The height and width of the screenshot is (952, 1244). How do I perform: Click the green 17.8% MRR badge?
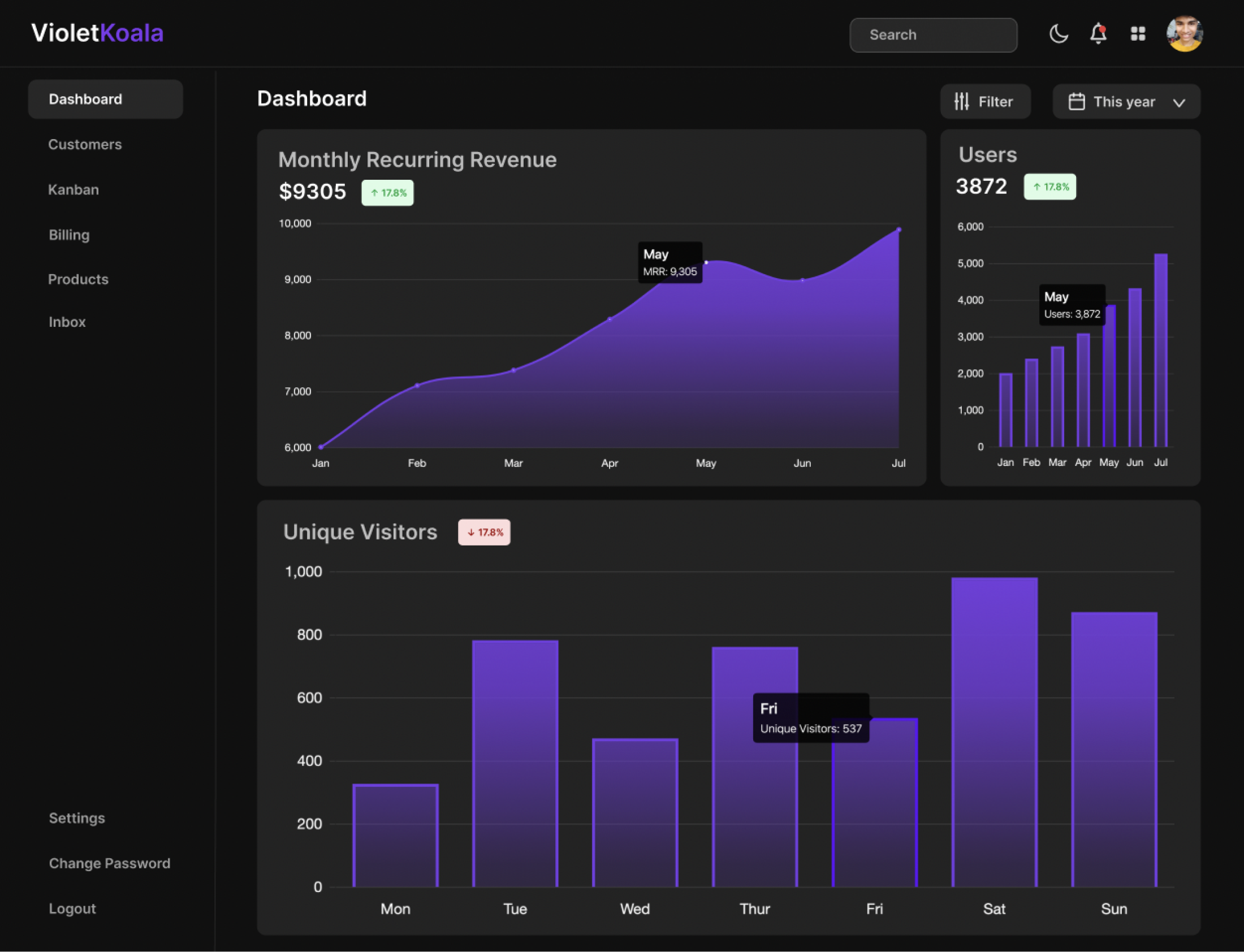click(388, 193)
